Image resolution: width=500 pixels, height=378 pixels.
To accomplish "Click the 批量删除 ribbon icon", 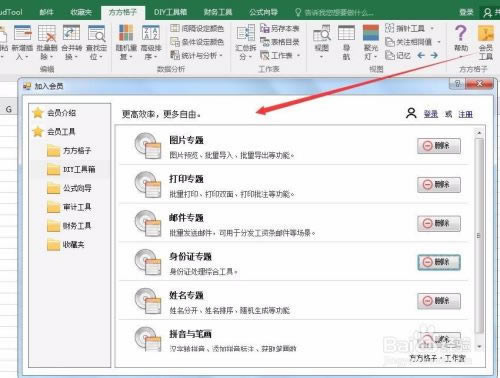I will click(x=47, y=34).
